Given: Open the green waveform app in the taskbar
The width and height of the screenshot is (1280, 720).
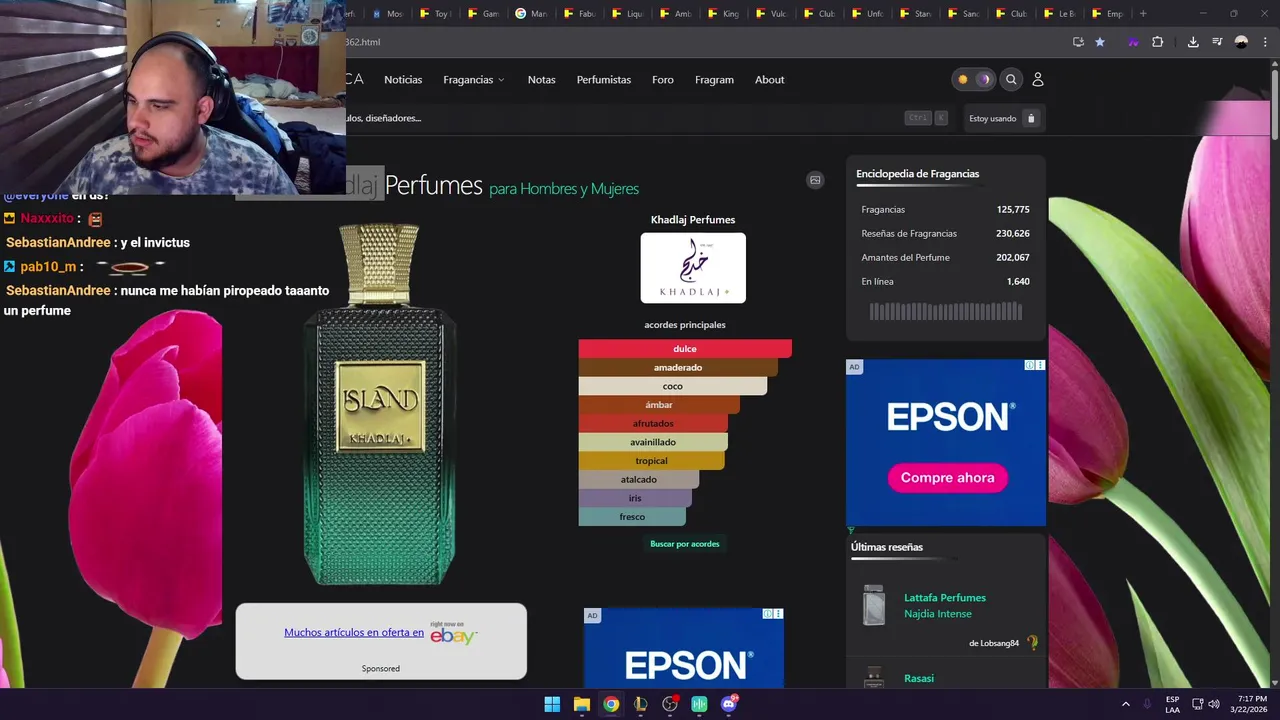Looking at the screenshot, I should point(699,704).
